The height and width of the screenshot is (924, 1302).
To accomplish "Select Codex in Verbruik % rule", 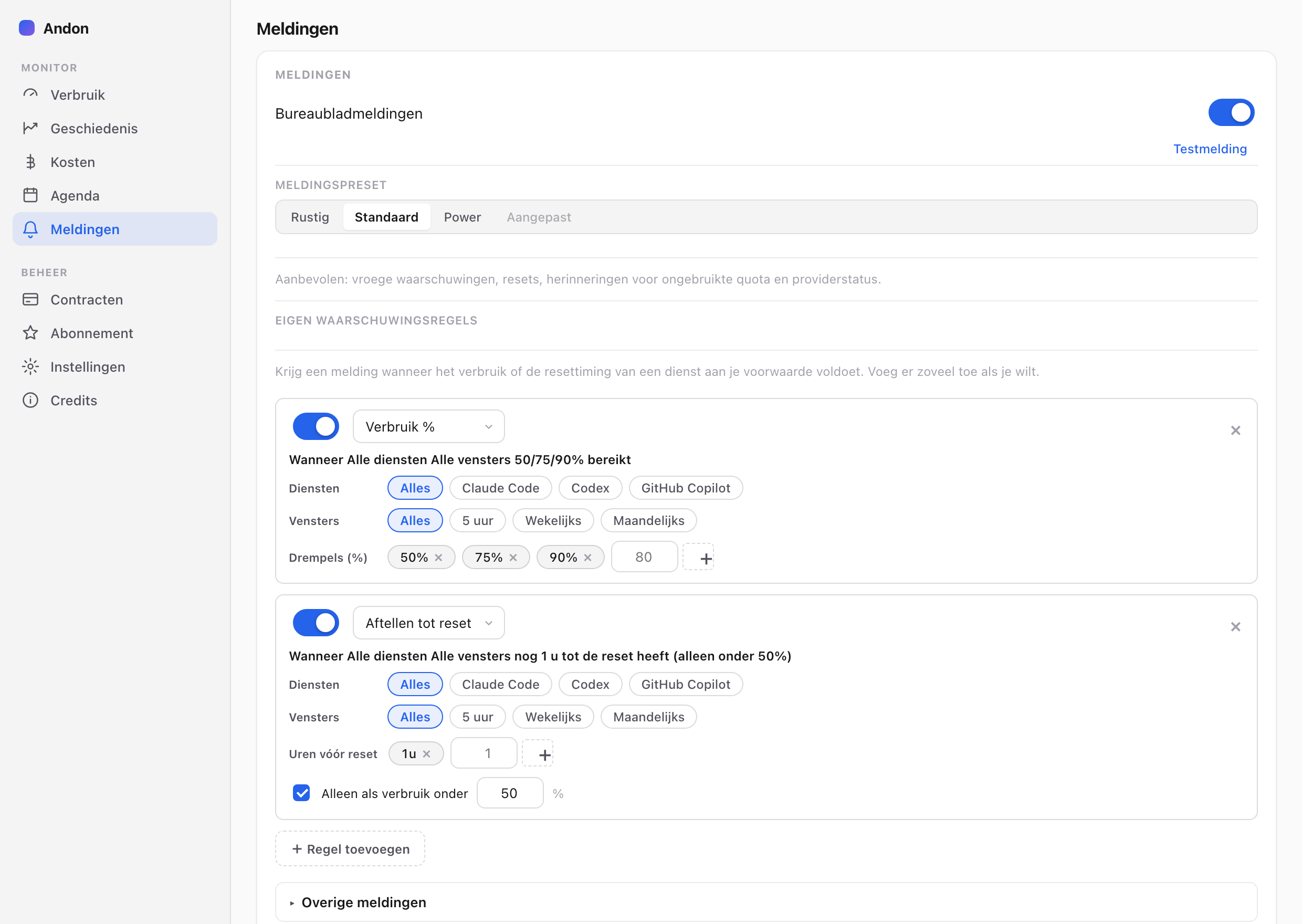I will [591, 488].
